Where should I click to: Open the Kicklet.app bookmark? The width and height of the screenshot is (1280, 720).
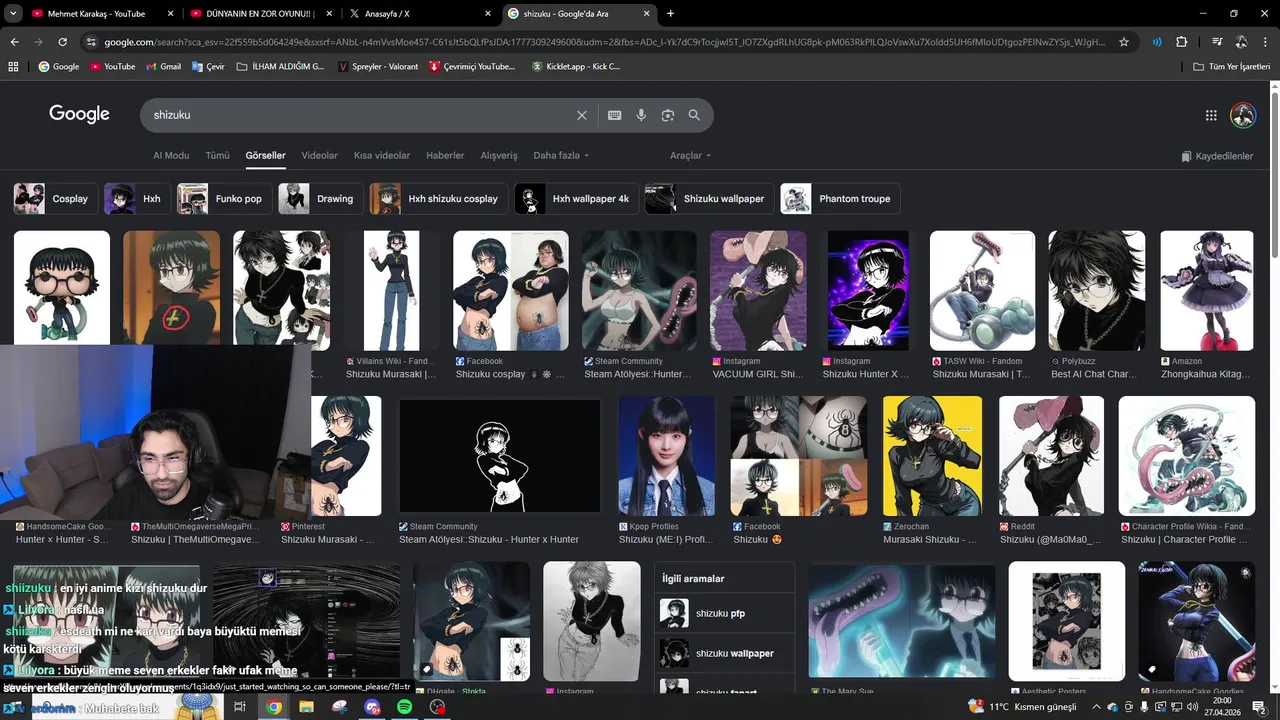pyautogui.click(x=576, y=66)
